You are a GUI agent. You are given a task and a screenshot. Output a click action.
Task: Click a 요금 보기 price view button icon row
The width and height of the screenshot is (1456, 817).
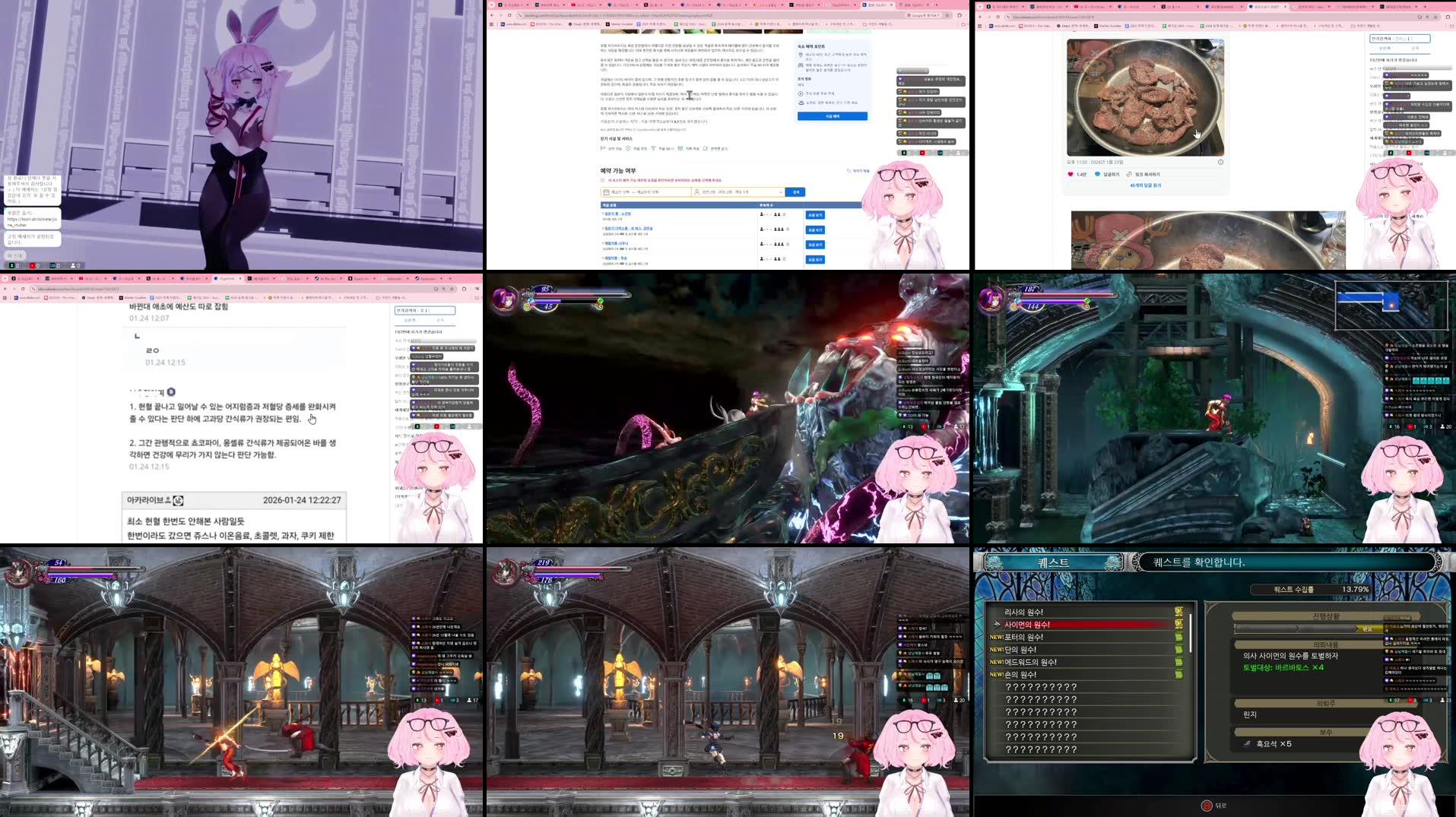pos(816,215)
